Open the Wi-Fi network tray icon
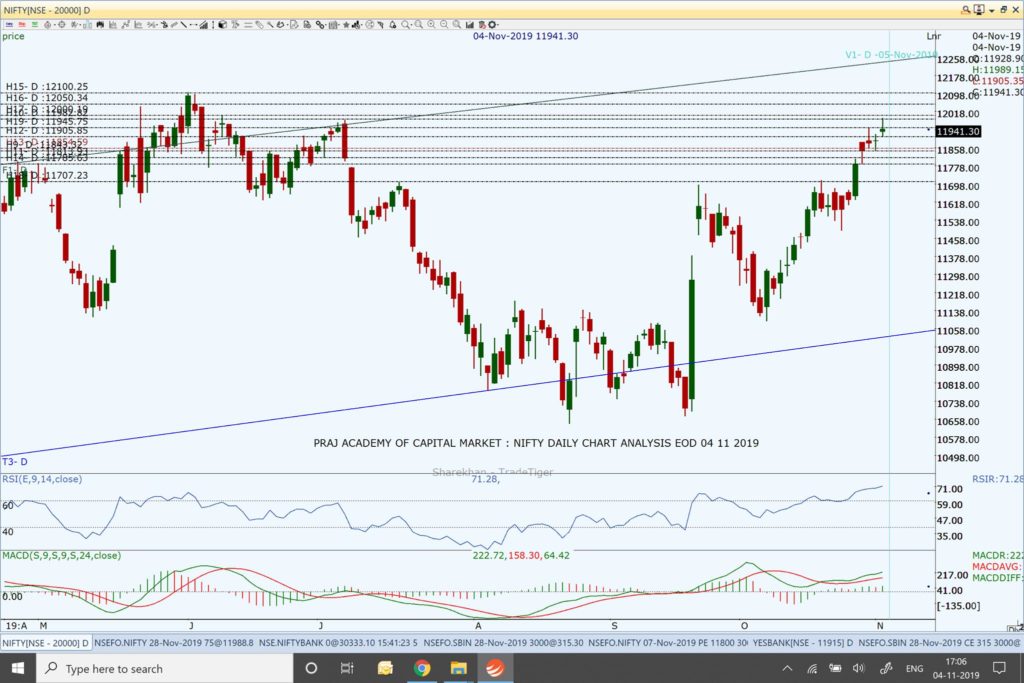1024x683 pixels. pos(812,668)
